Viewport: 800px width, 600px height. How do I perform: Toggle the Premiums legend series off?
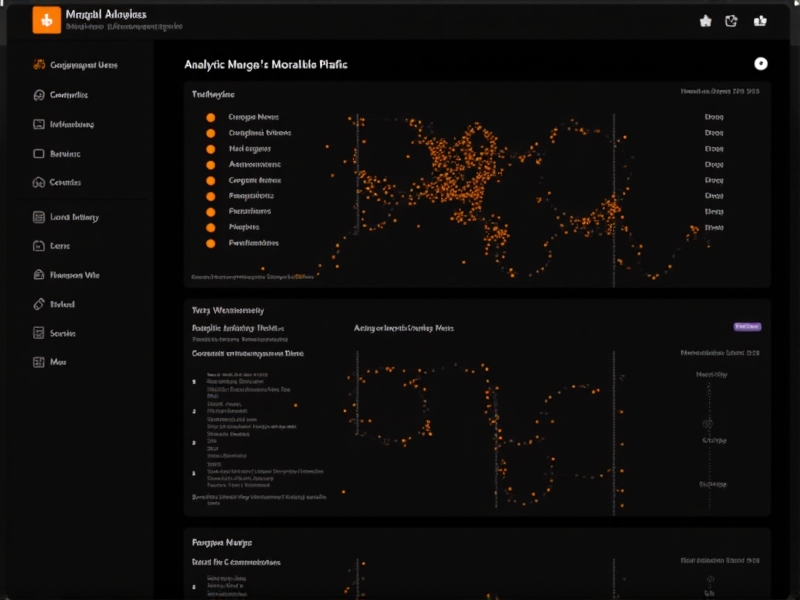(210, 211)
